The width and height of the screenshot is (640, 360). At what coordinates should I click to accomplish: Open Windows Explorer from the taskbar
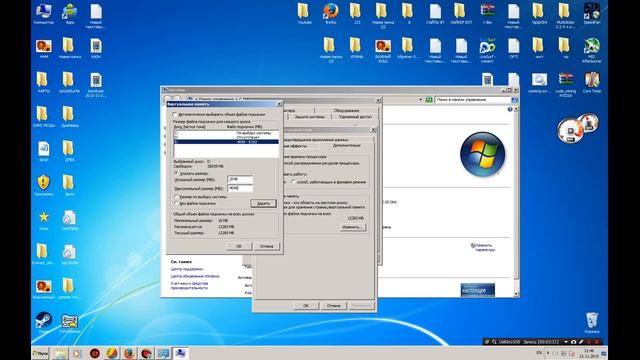click(x=60, y=353)
